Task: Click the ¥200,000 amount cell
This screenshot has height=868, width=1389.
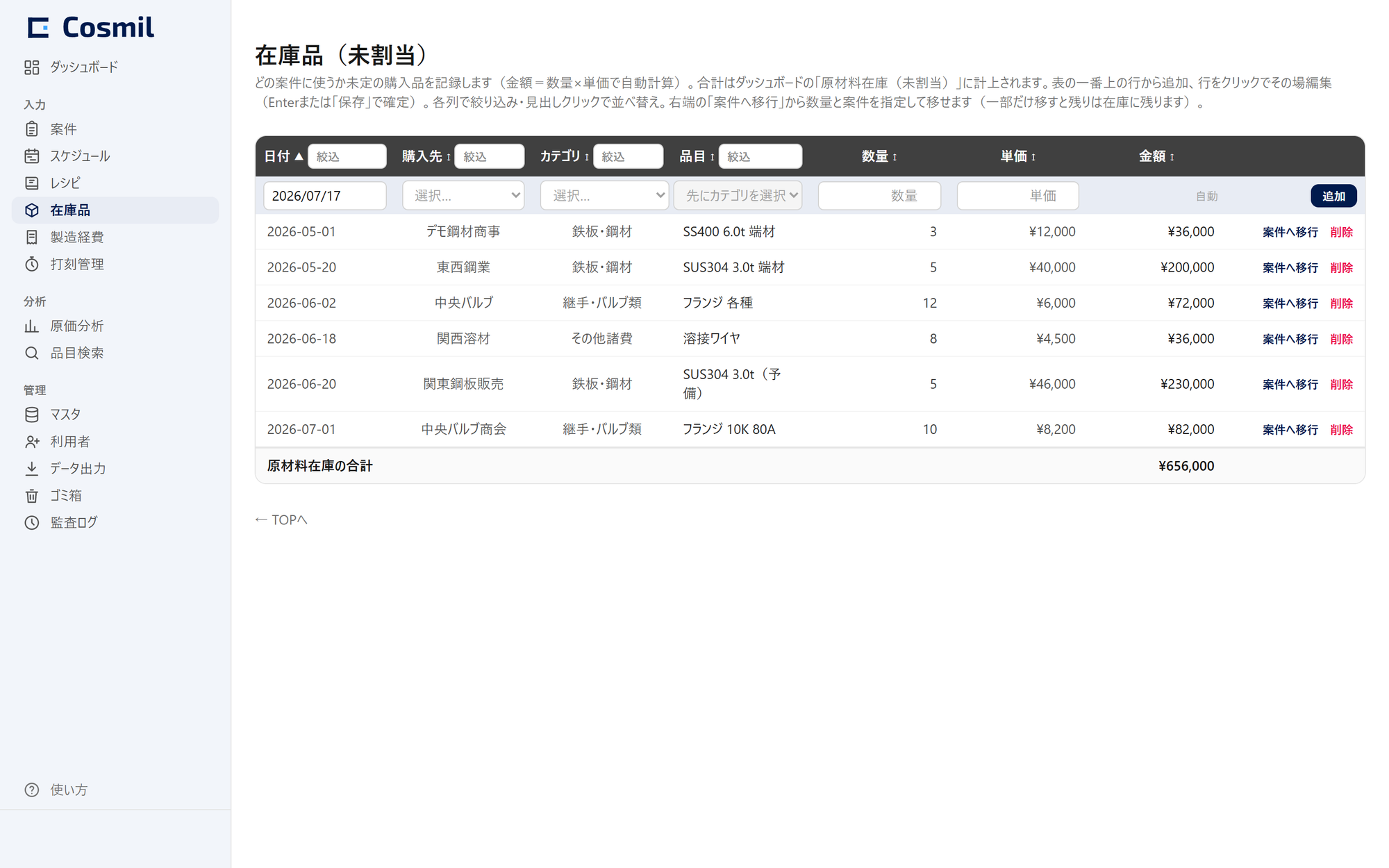Action: 1187,267
